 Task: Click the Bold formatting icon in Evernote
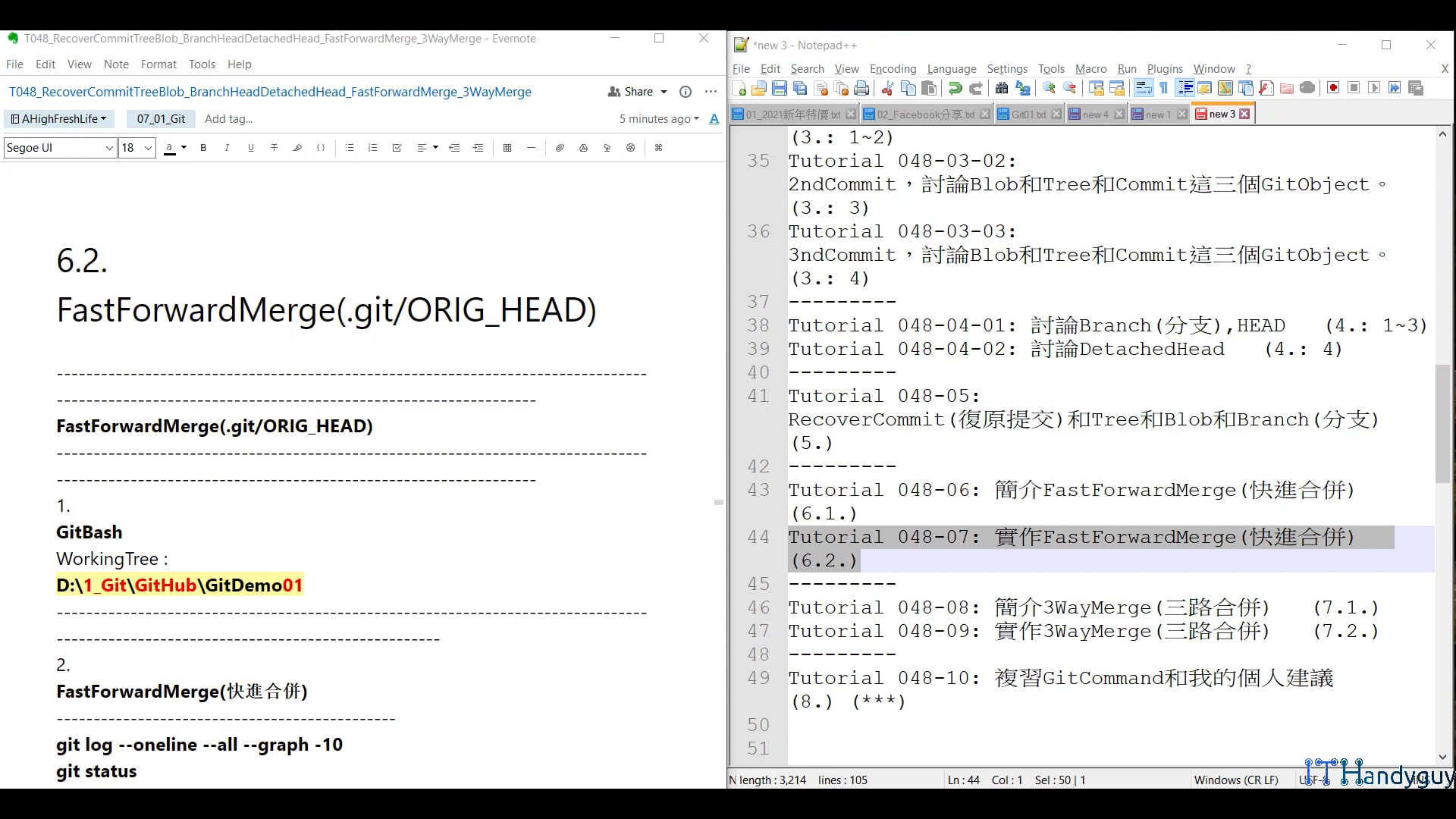[x=203, y=148]
